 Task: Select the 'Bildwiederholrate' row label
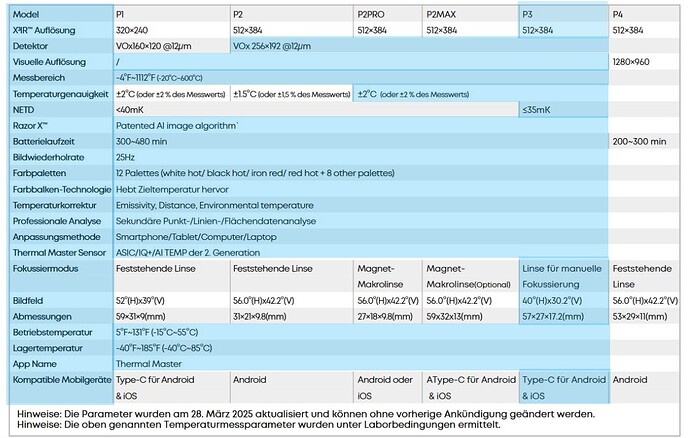click(x=48, y=158)
